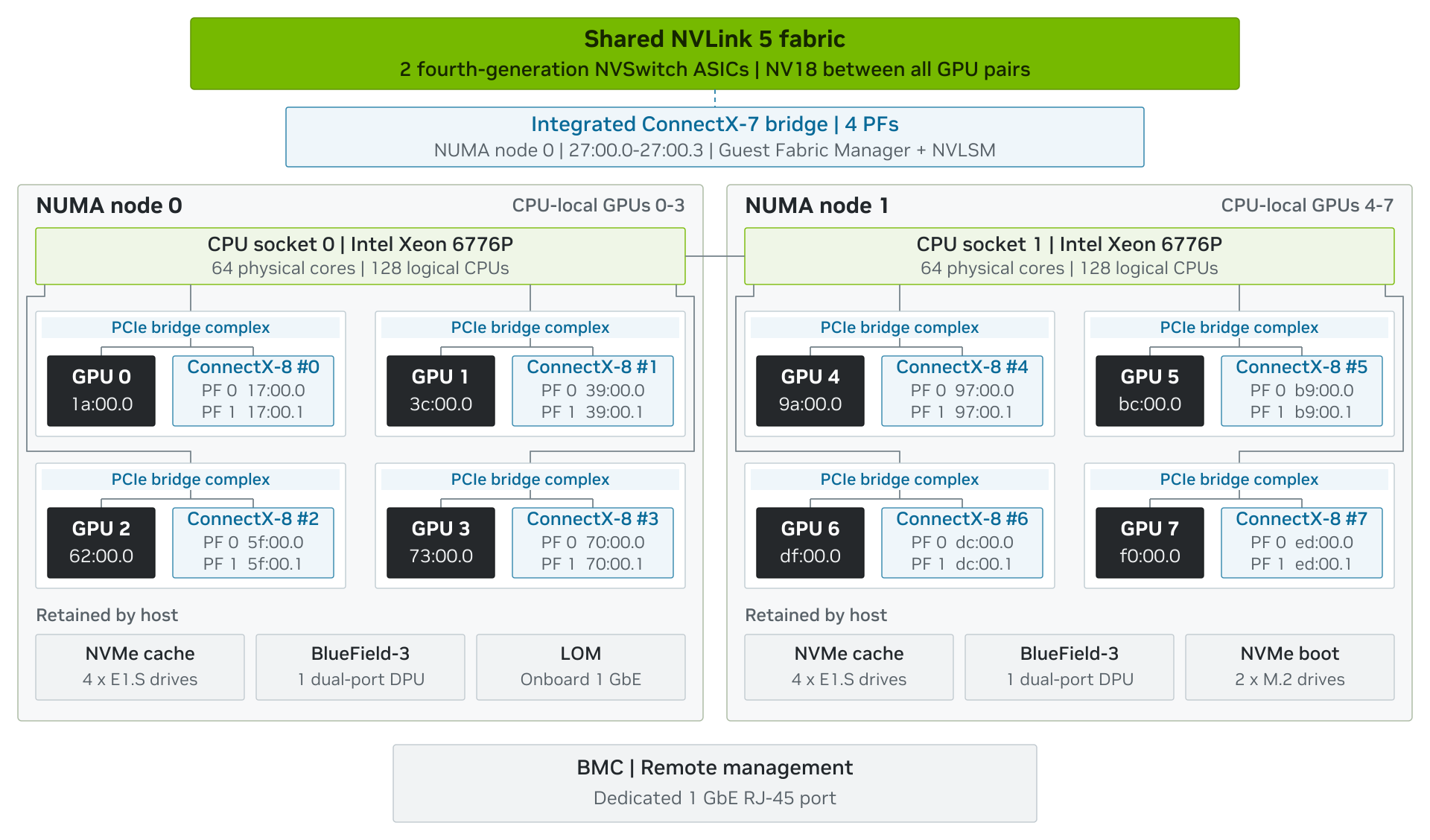Click the Shared NVLink 5 fabric box
This screenshot has width=1430, height=840.
pos(715,54)
